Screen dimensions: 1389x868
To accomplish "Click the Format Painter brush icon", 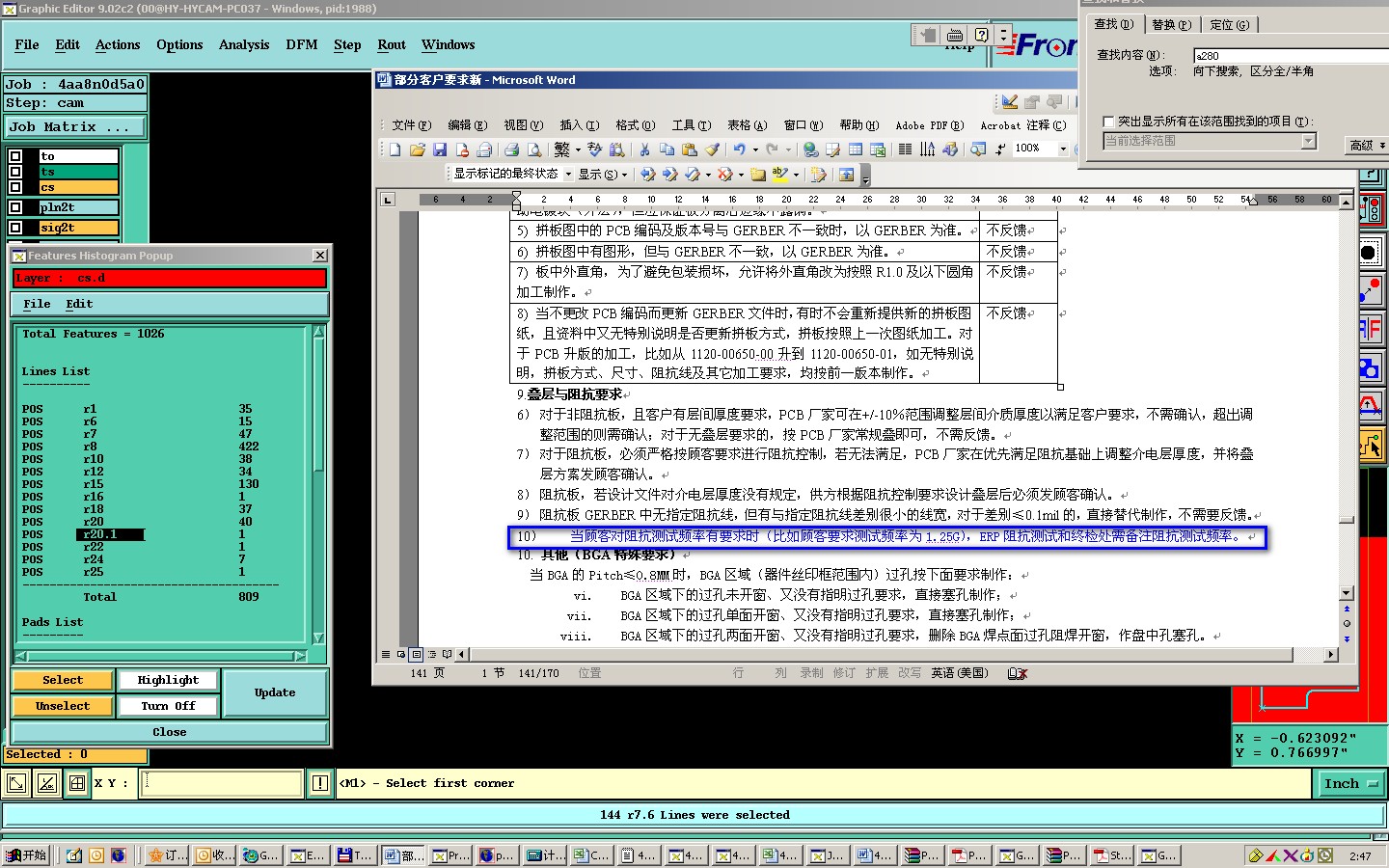I will [712, 149].
